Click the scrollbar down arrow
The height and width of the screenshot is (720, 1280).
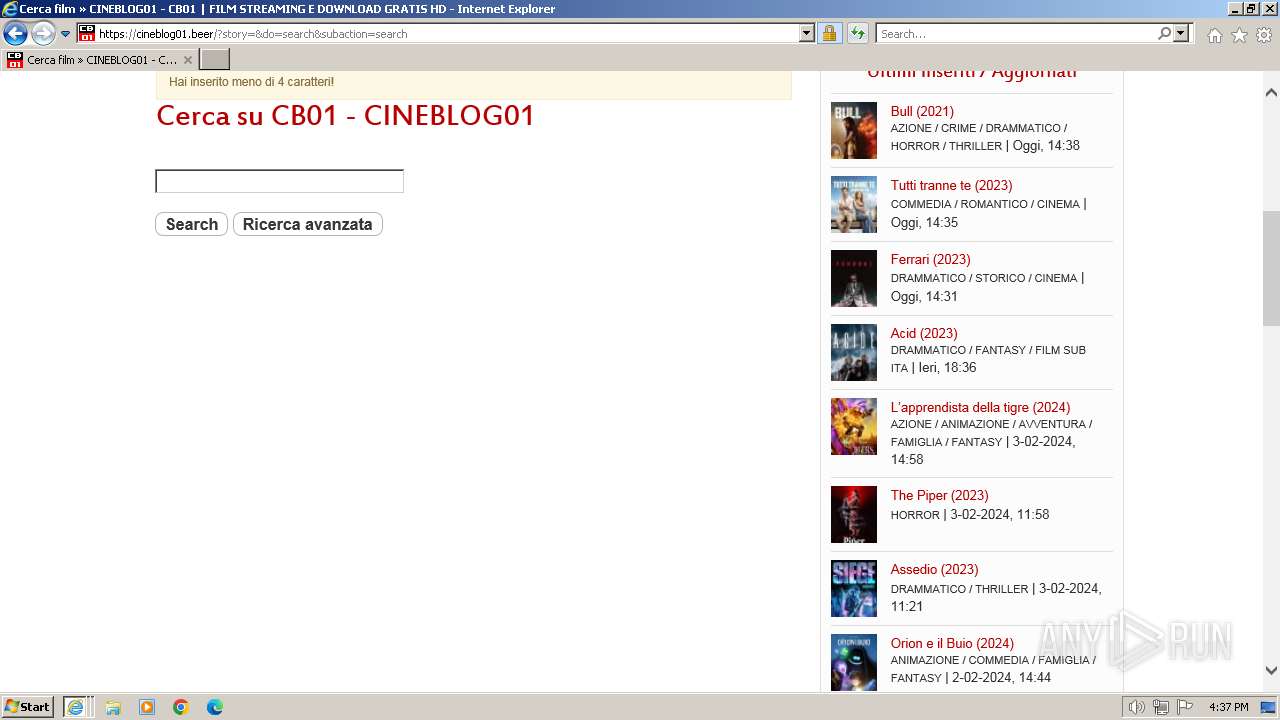(1271, 670)
